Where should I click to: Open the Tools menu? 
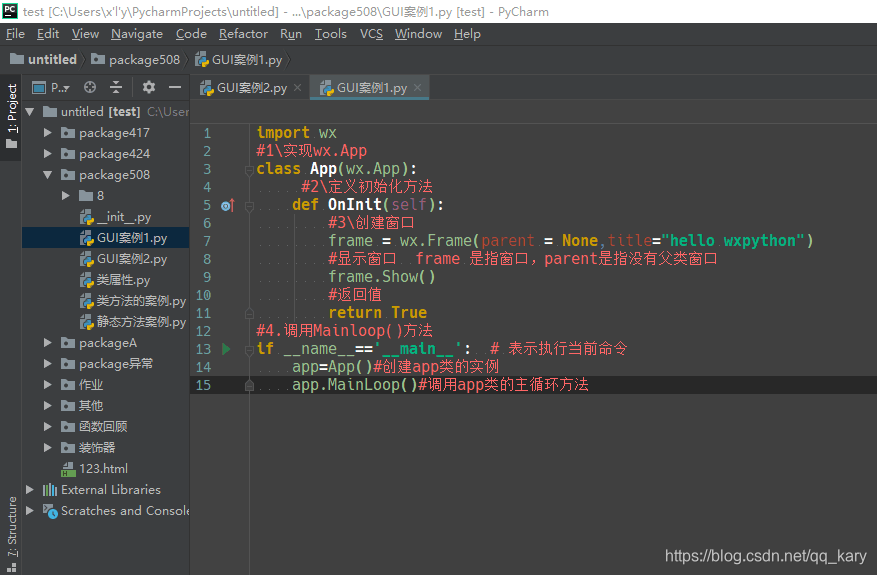[331, 34]
